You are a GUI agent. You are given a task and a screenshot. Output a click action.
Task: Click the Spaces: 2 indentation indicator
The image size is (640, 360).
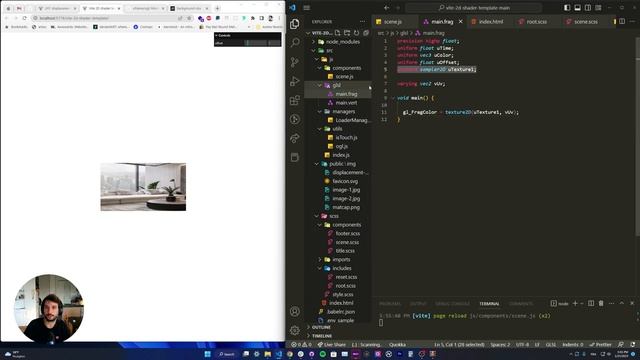(500, 345)
